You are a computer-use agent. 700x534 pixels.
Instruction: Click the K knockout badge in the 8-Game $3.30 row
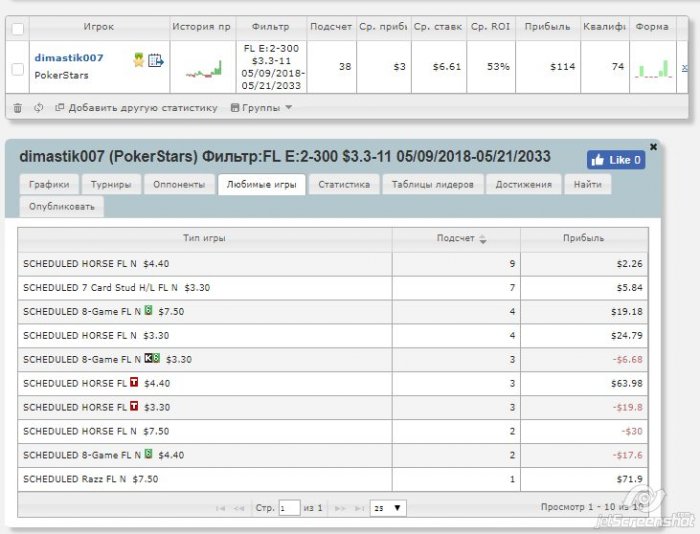pyautogui.click(x=148, y=358)
